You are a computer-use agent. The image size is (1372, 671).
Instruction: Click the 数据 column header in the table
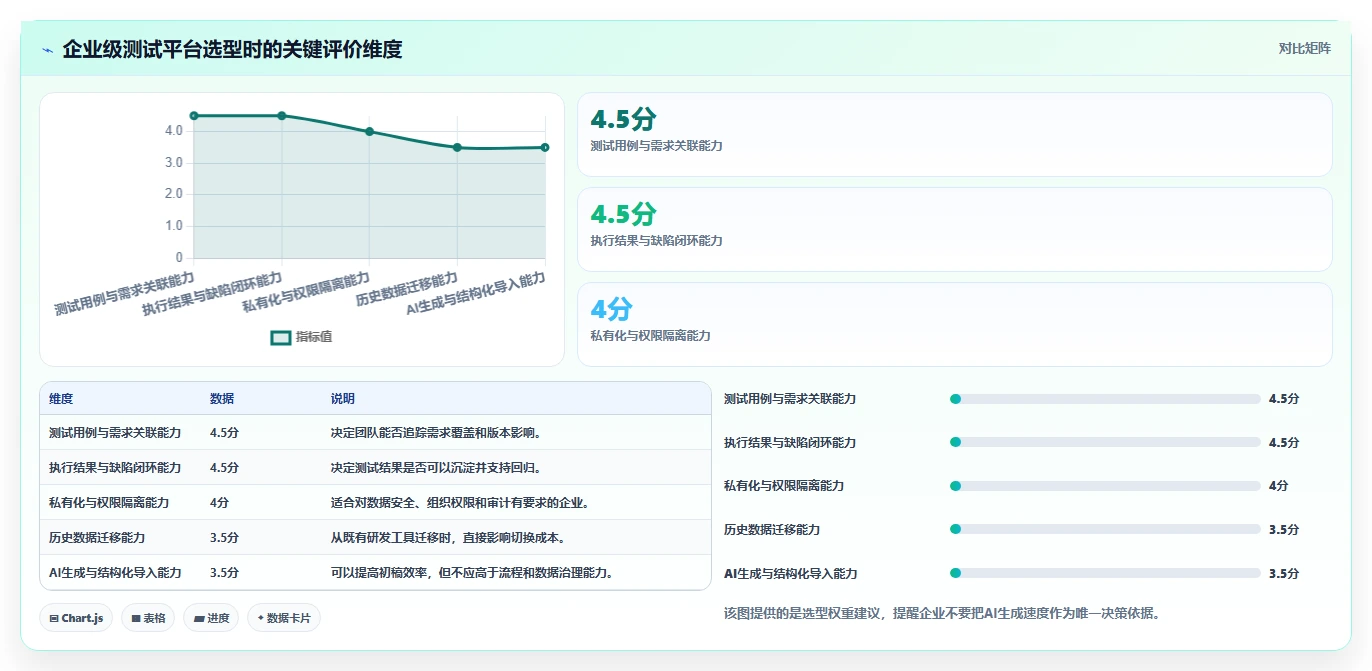click(x=222, y=398)
